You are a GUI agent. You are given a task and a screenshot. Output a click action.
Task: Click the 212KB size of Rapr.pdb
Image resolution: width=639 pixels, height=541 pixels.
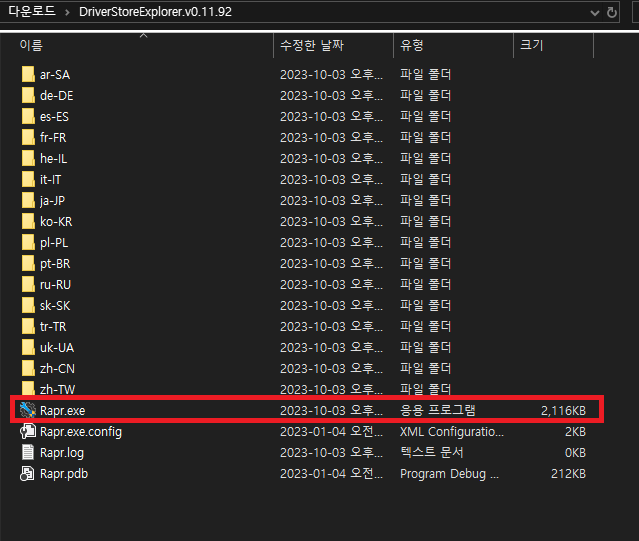[568, 474]
